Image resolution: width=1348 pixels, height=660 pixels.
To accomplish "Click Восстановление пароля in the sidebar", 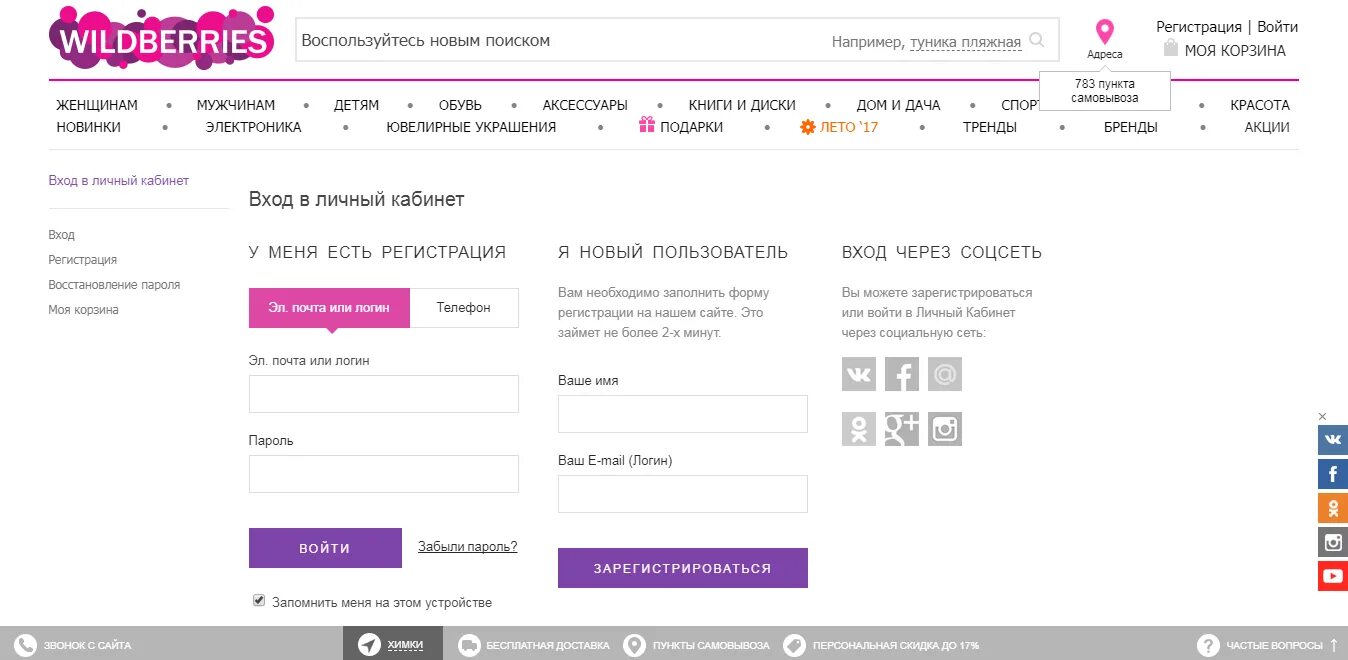I will [x=114, y=285].
